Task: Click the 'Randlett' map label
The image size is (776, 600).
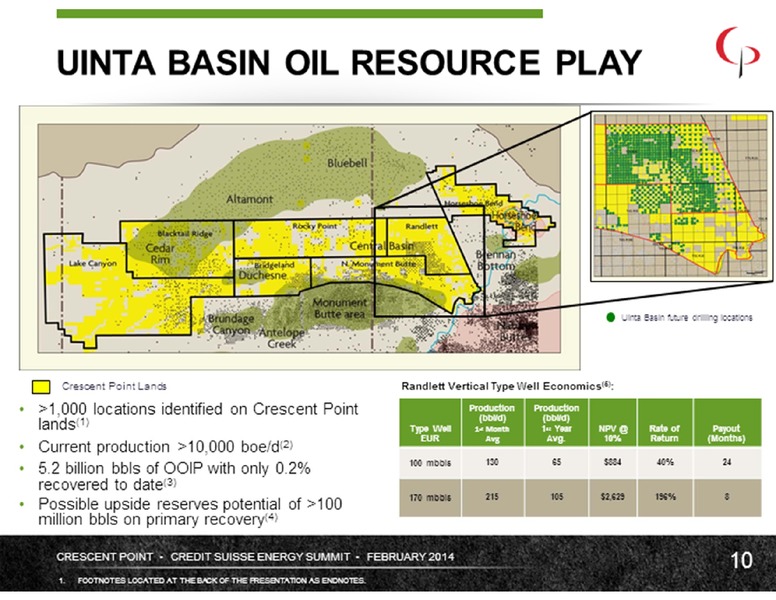Action: coord(422,226)
